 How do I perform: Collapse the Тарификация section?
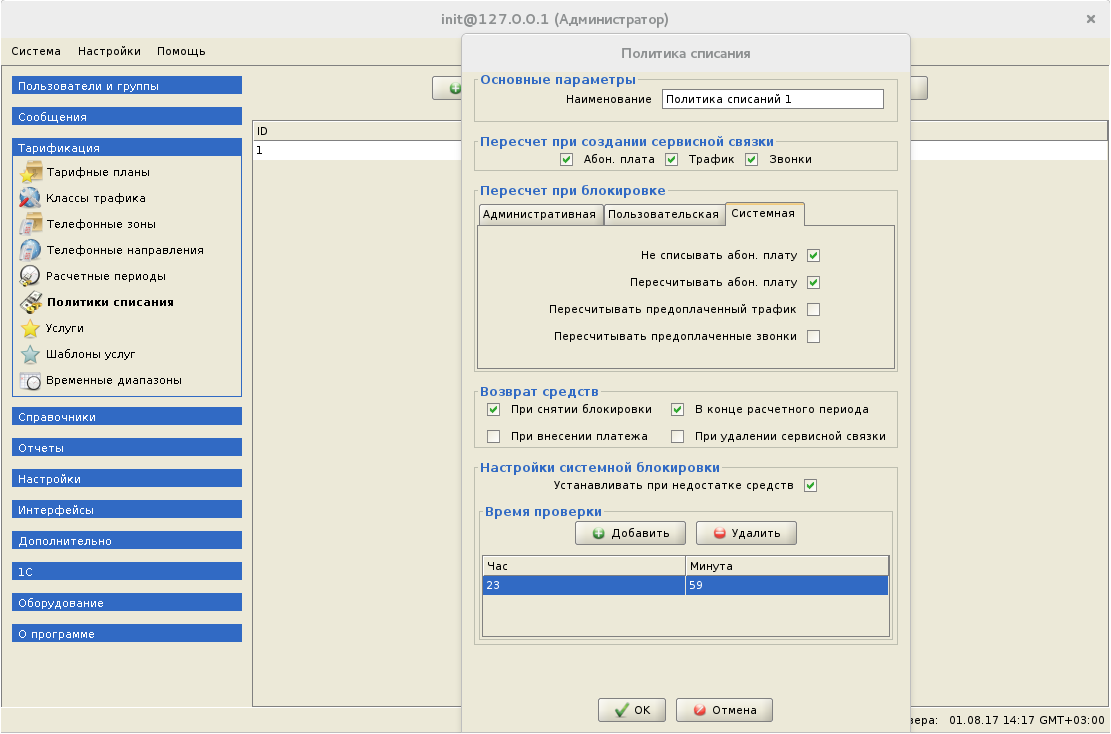[127, 147]
